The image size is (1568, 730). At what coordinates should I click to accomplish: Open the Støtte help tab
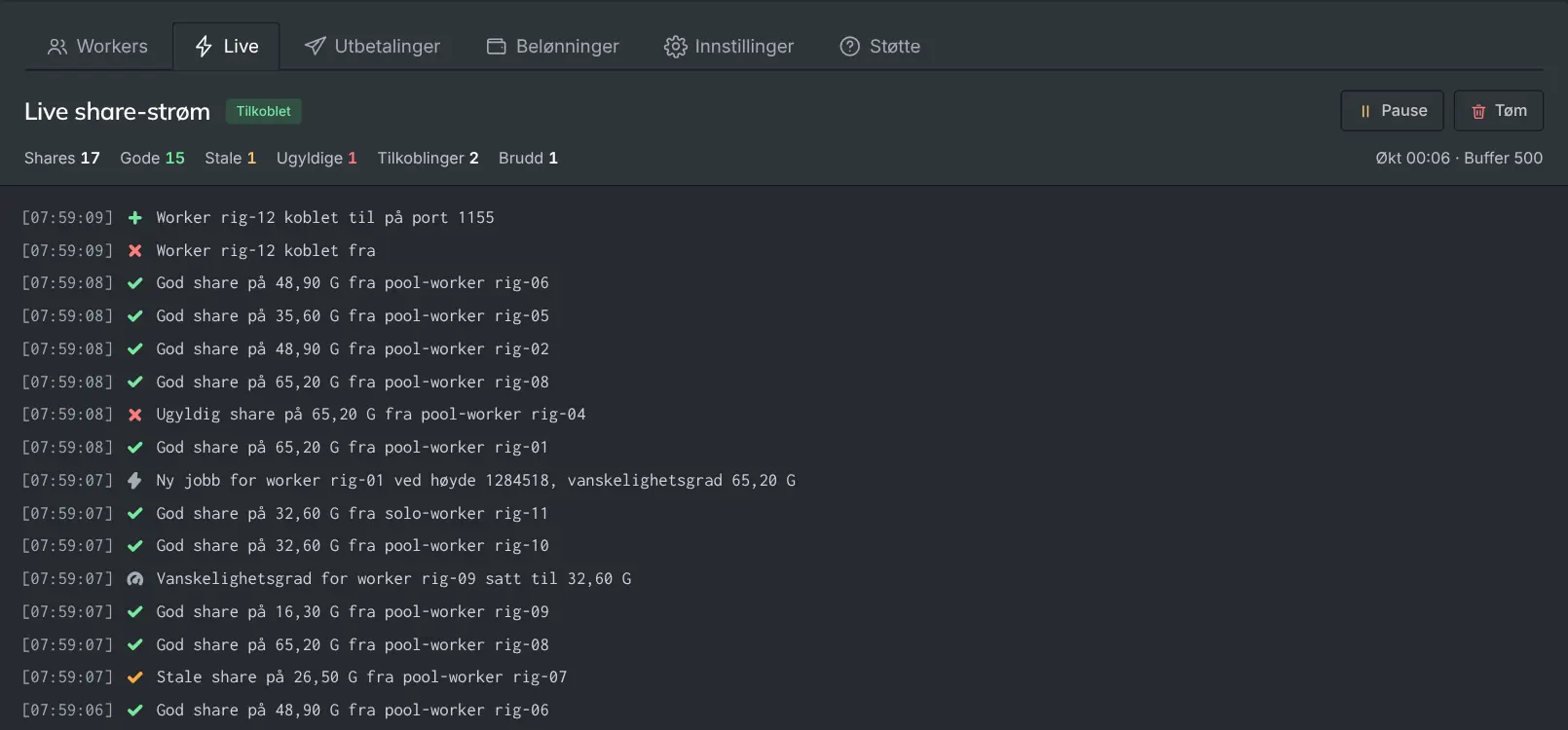(879, 47)
